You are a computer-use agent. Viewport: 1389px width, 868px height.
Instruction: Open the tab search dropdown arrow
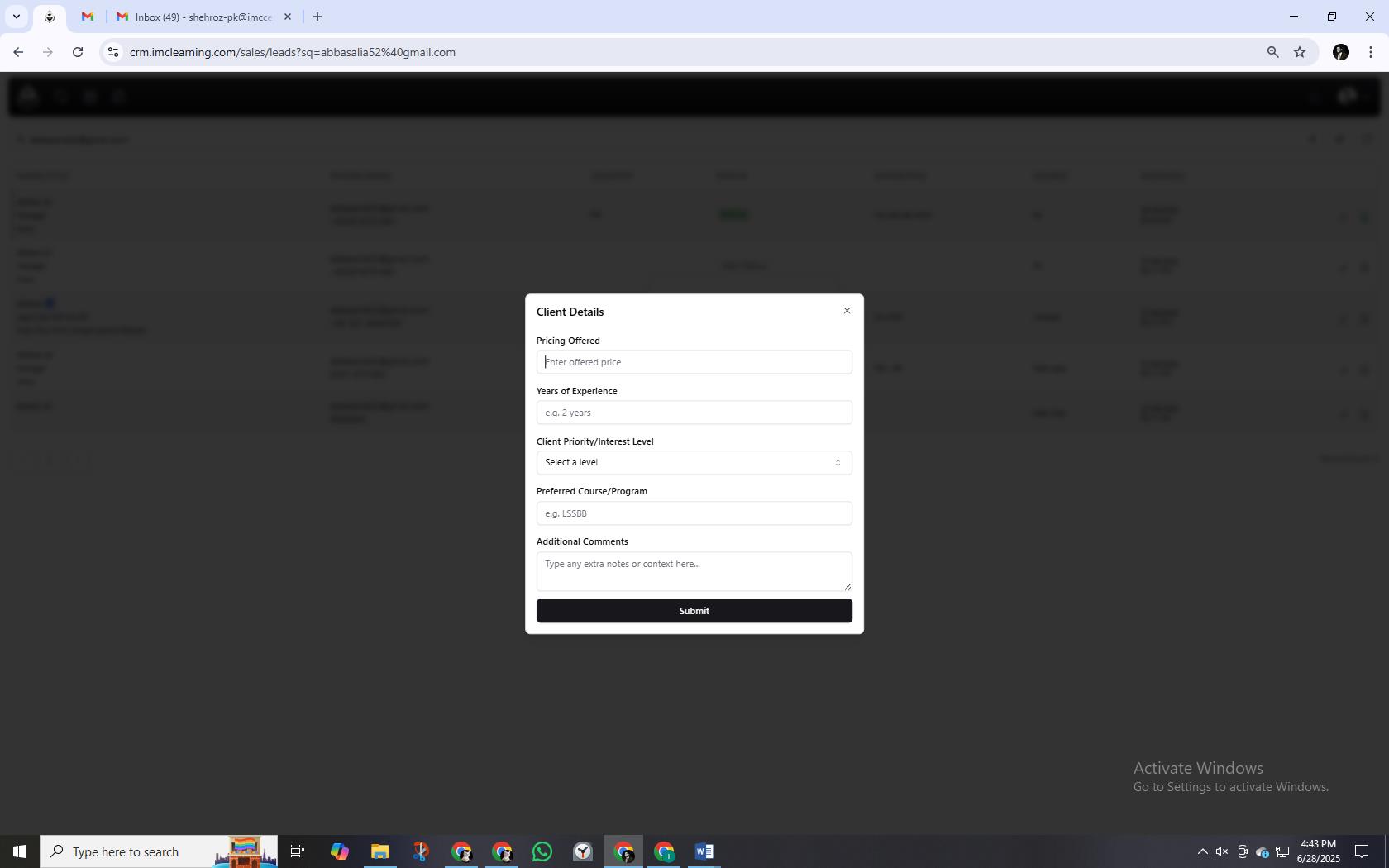16,17
